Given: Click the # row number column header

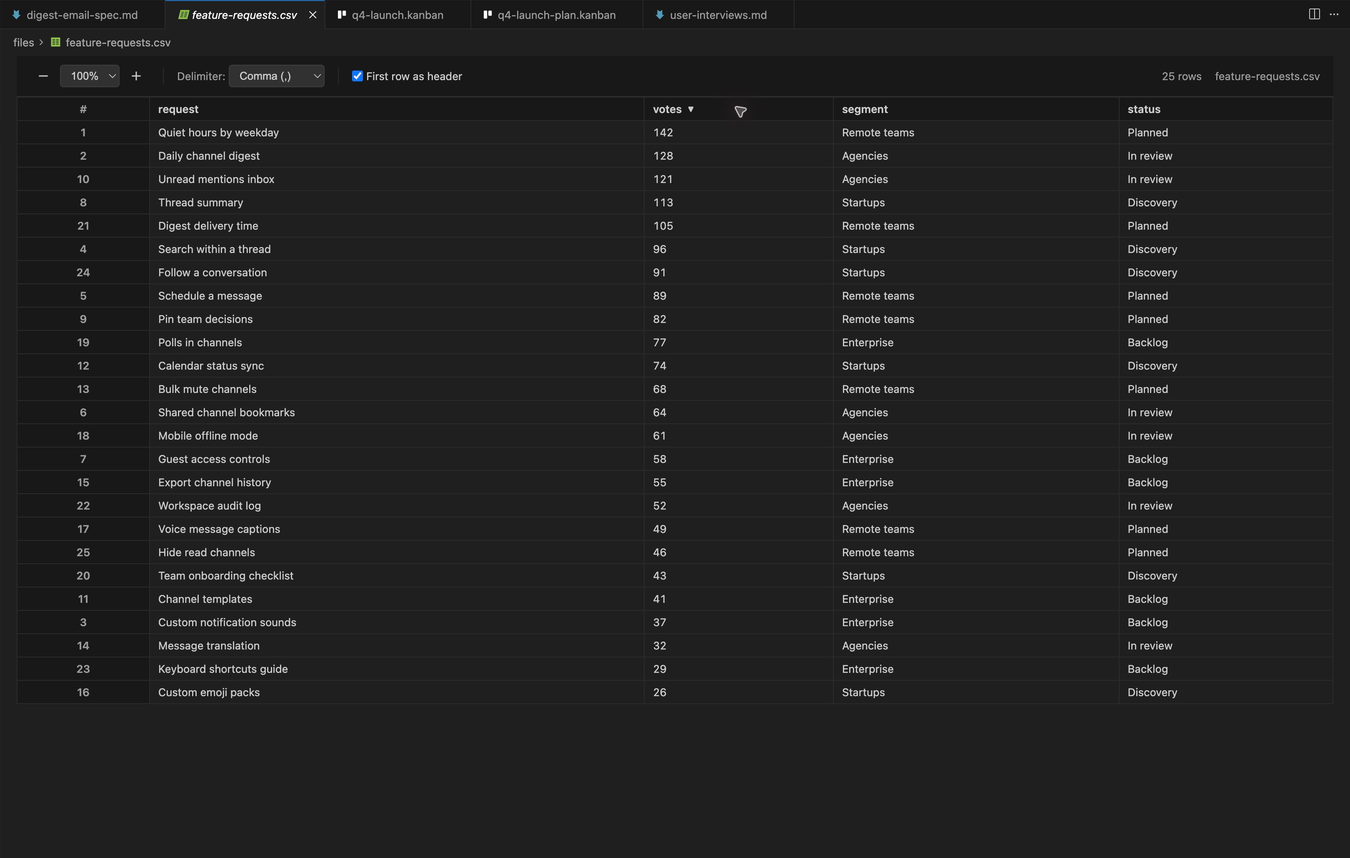Looking at the screenshot, I should pyautogui.click(x=83, y=109).
